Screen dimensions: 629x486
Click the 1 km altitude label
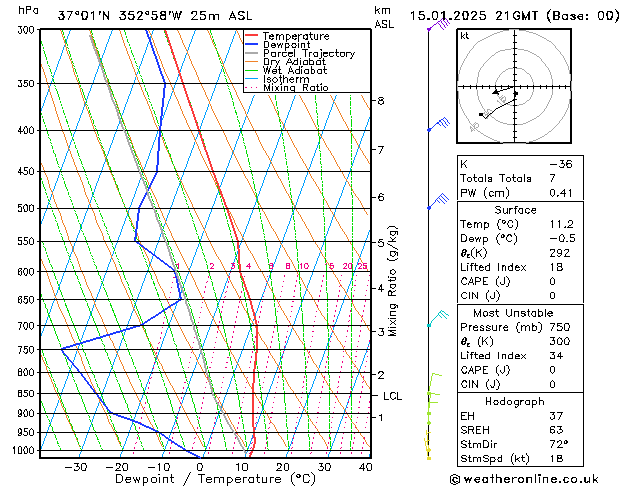tap(381, 417)
